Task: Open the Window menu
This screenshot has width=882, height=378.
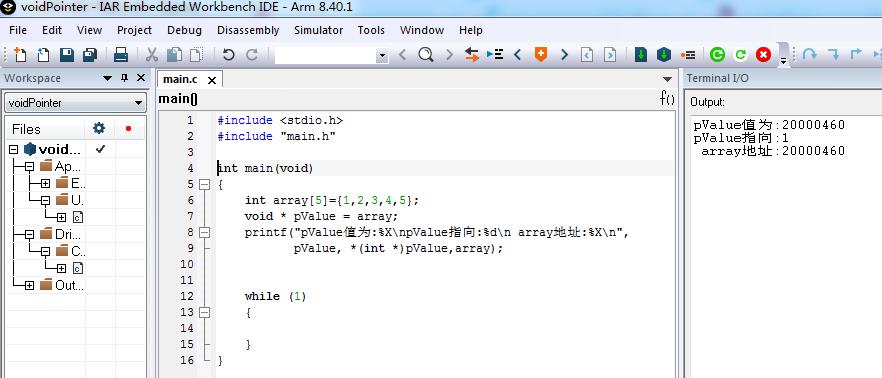Action: [422, 30]
